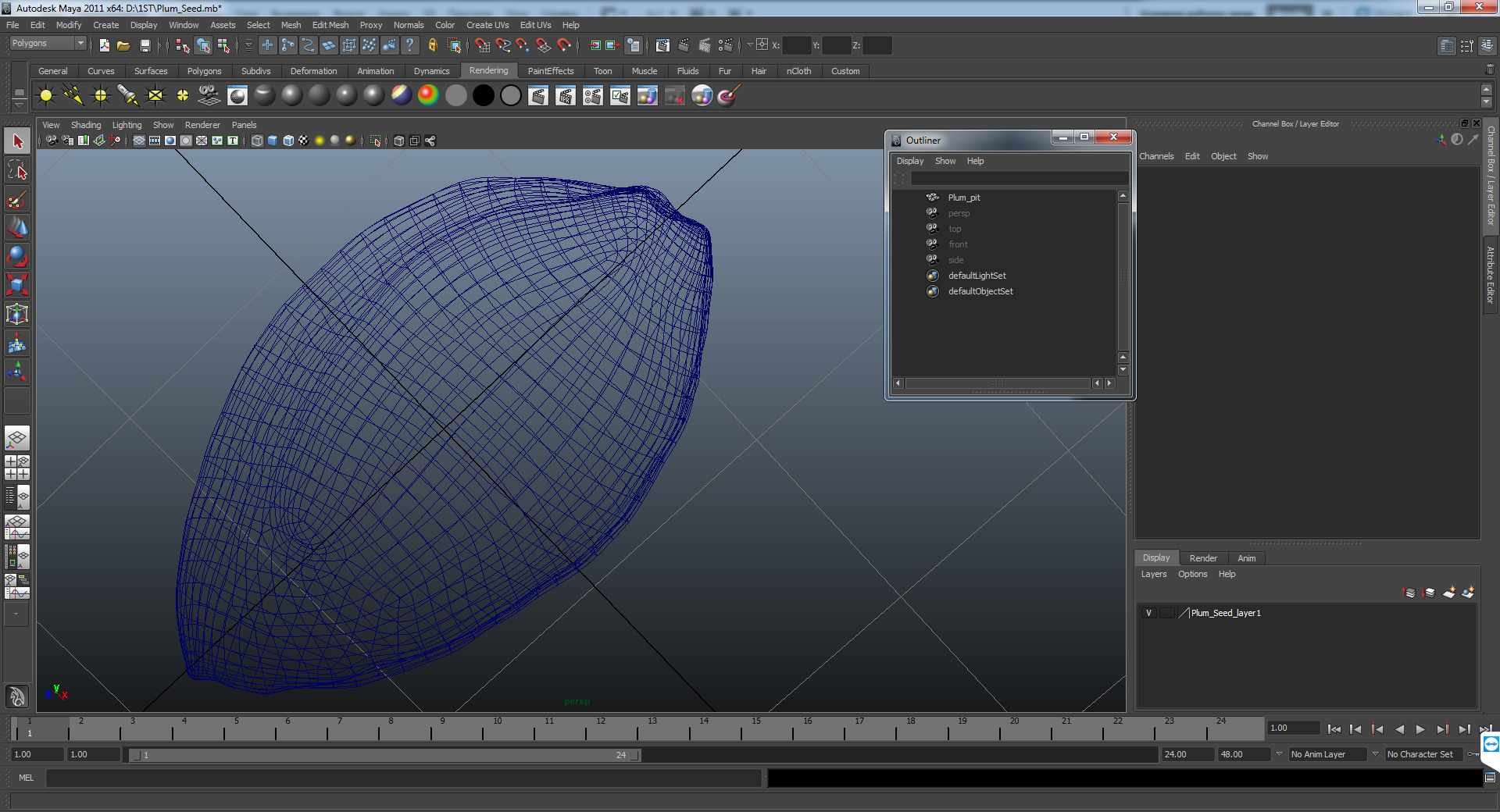Toggle the Lock selection padlock icon
This screenshot has width=1500, height=812.
click(432, 46)
